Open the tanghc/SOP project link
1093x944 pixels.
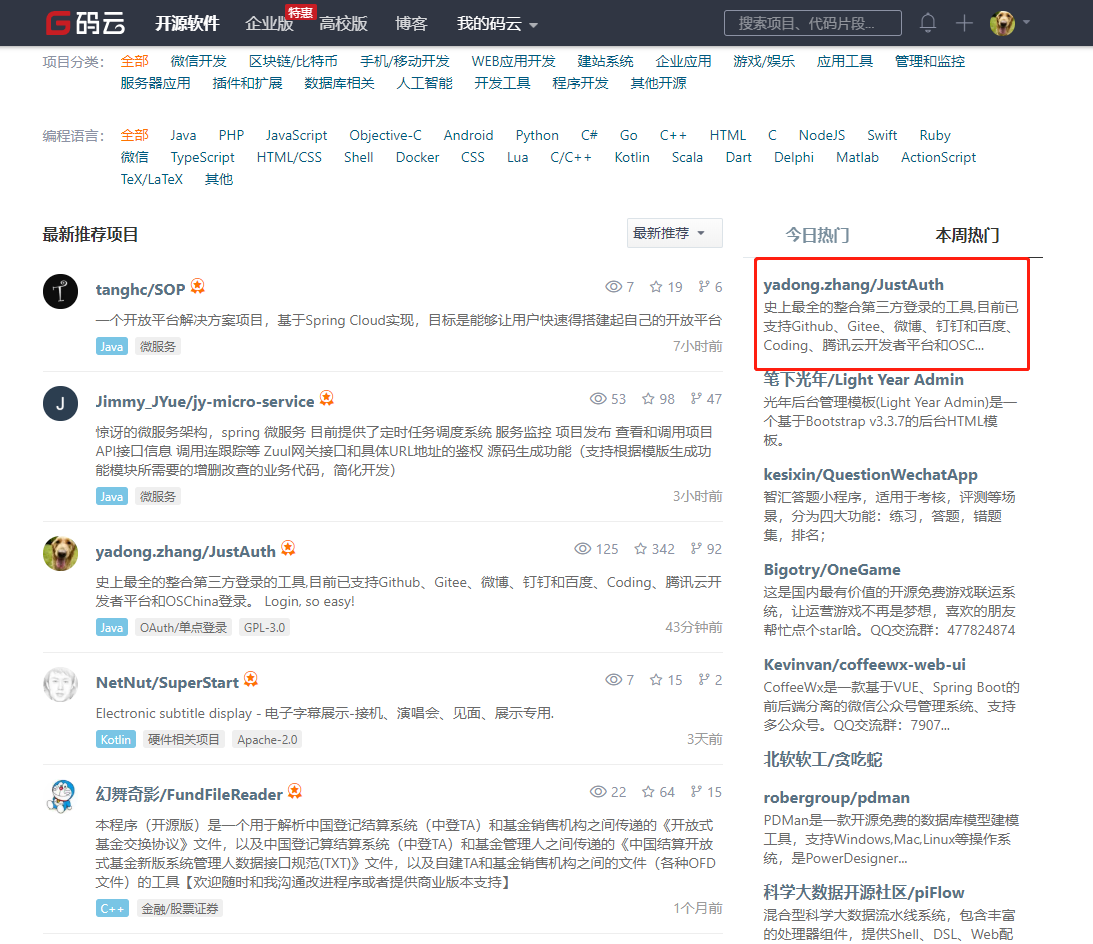click(x=140, y=289)
